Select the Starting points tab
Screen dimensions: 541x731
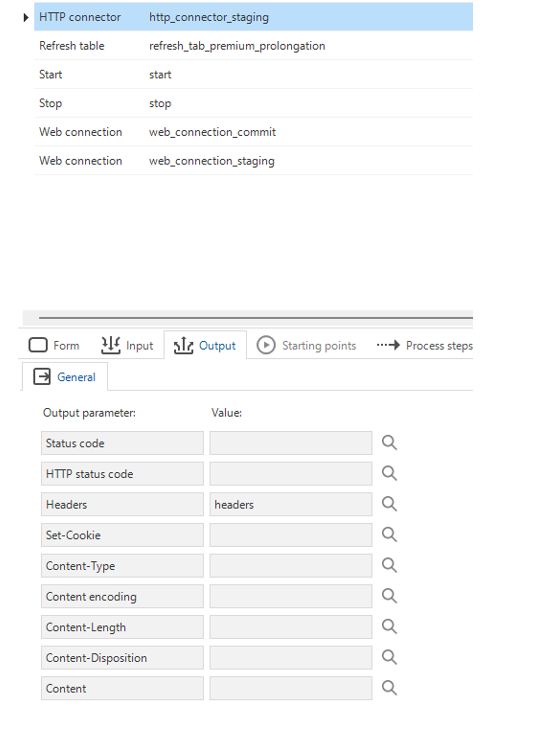pyautogui.click(x=306, y=345)
